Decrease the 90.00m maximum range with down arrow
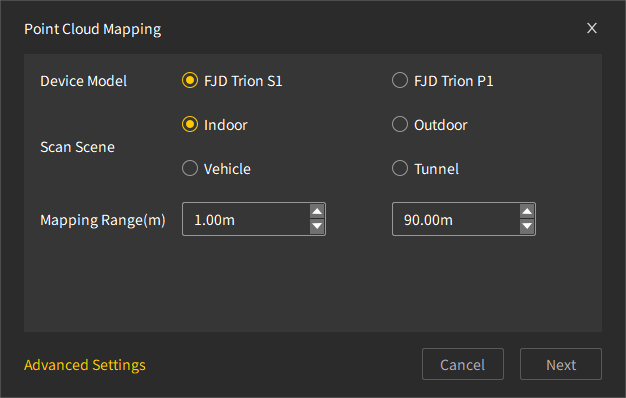626x398 pixels. pos(527,226)
